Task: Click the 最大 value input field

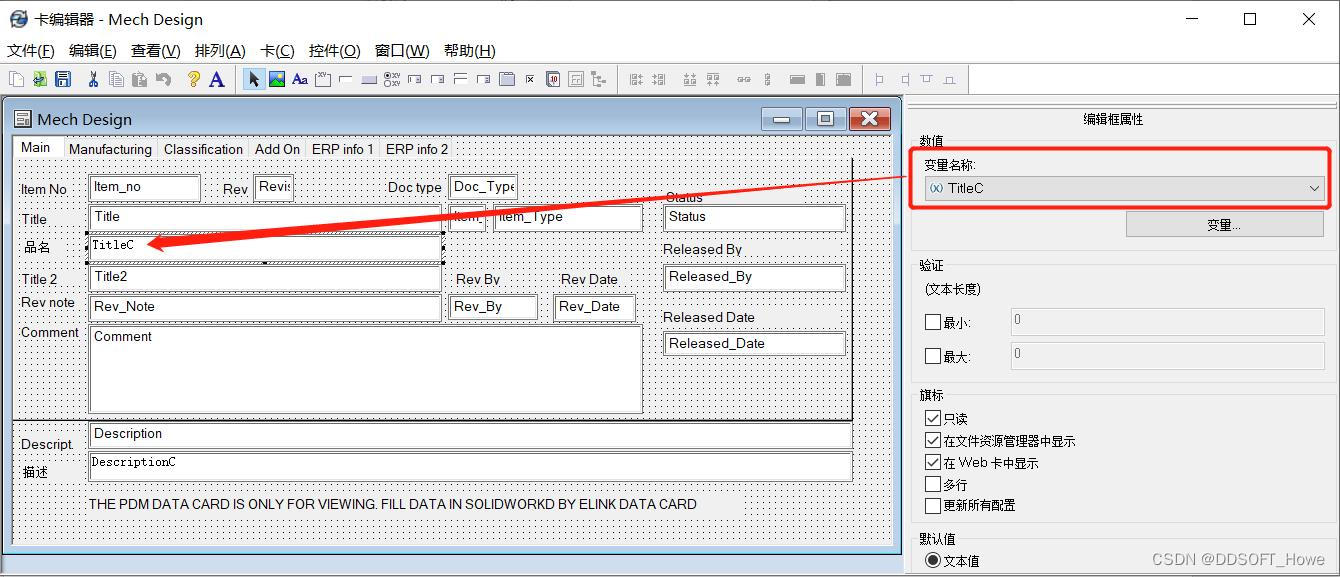Action: [1167, 355]
